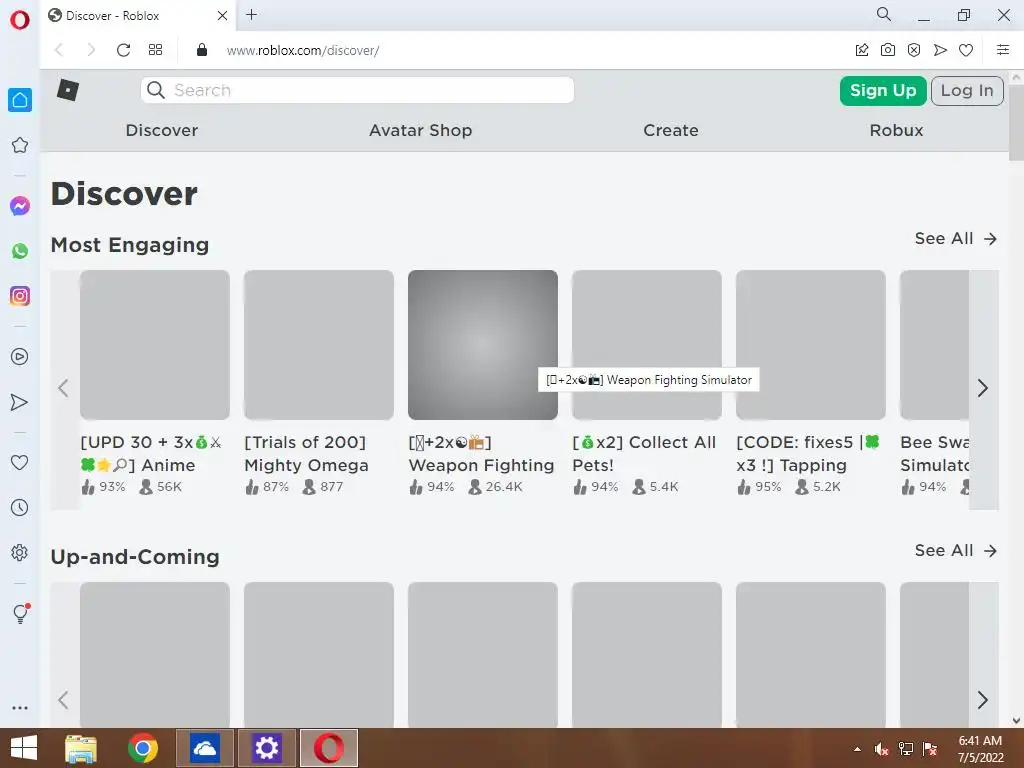
Task: View site security lock info
Action: coord(202,50)
